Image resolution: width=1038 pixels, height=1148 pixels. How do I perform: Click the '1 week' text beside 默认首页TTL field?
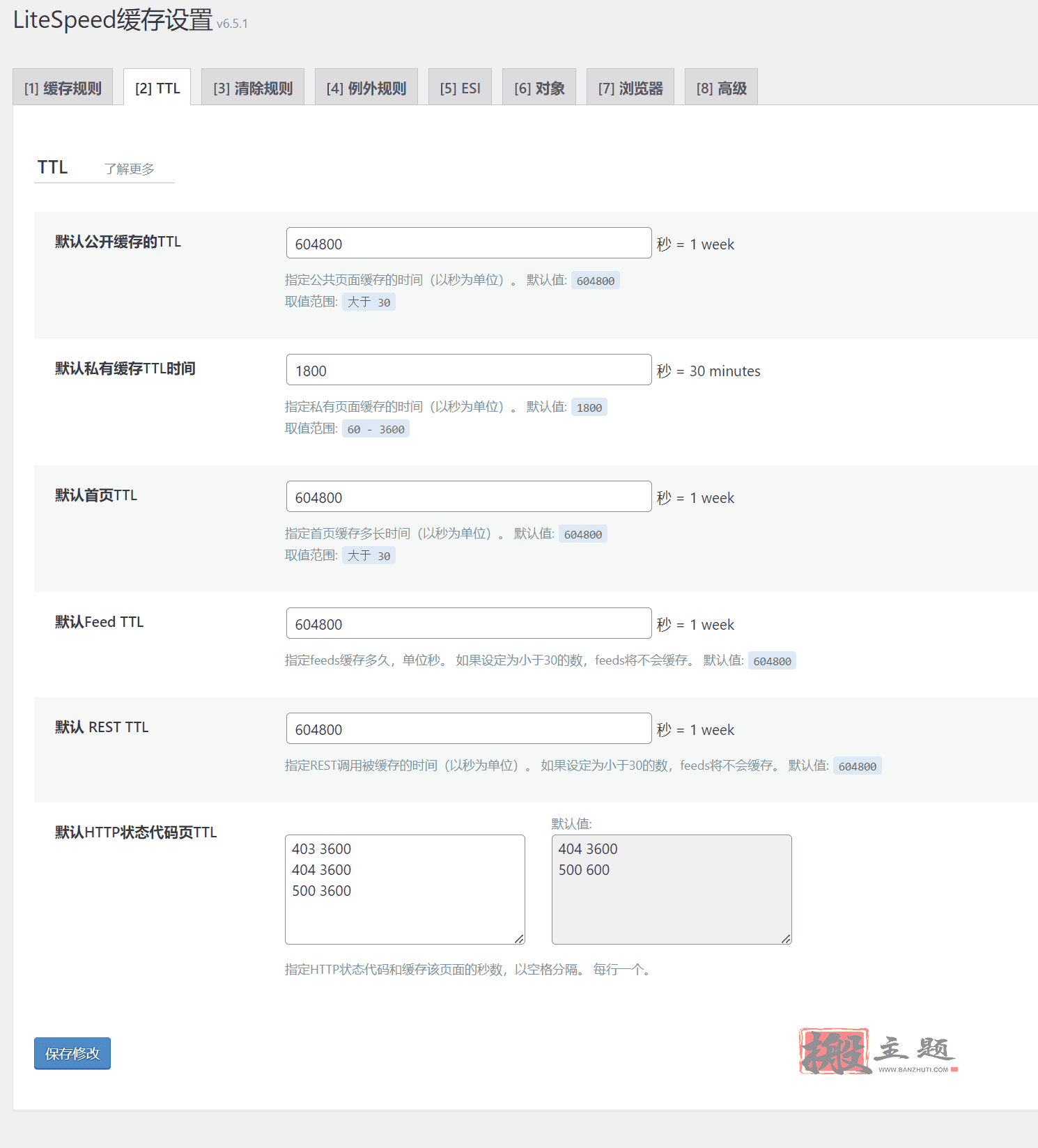712,498
